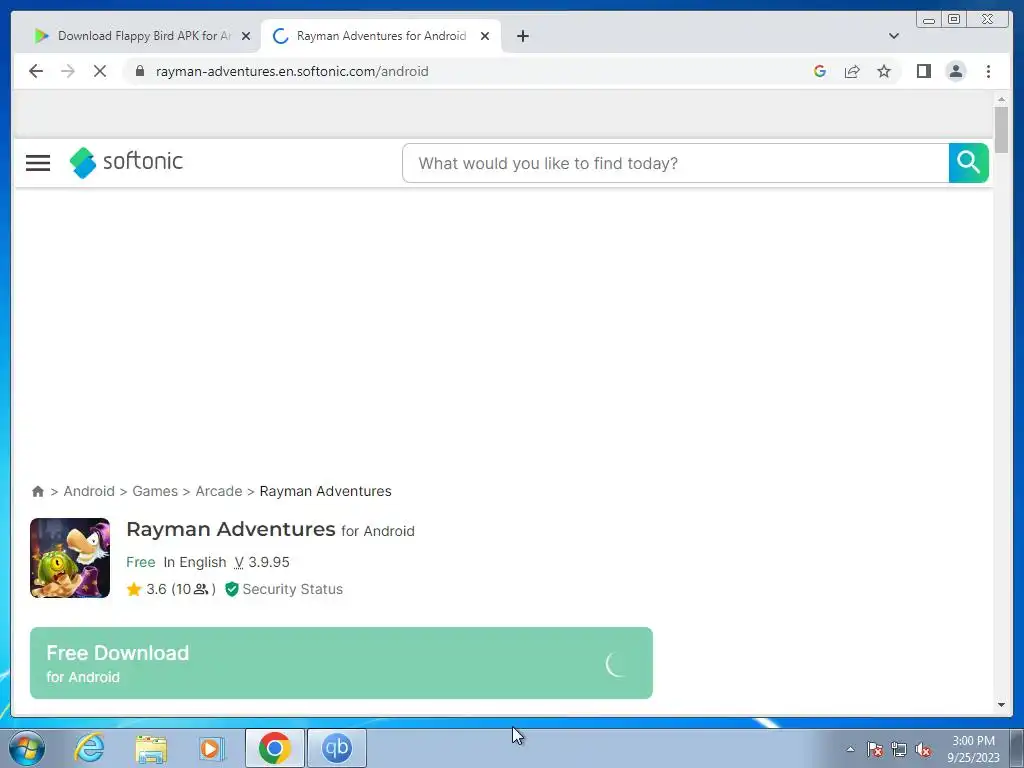Close the Flappy Bird APK tab

(246, 36)
